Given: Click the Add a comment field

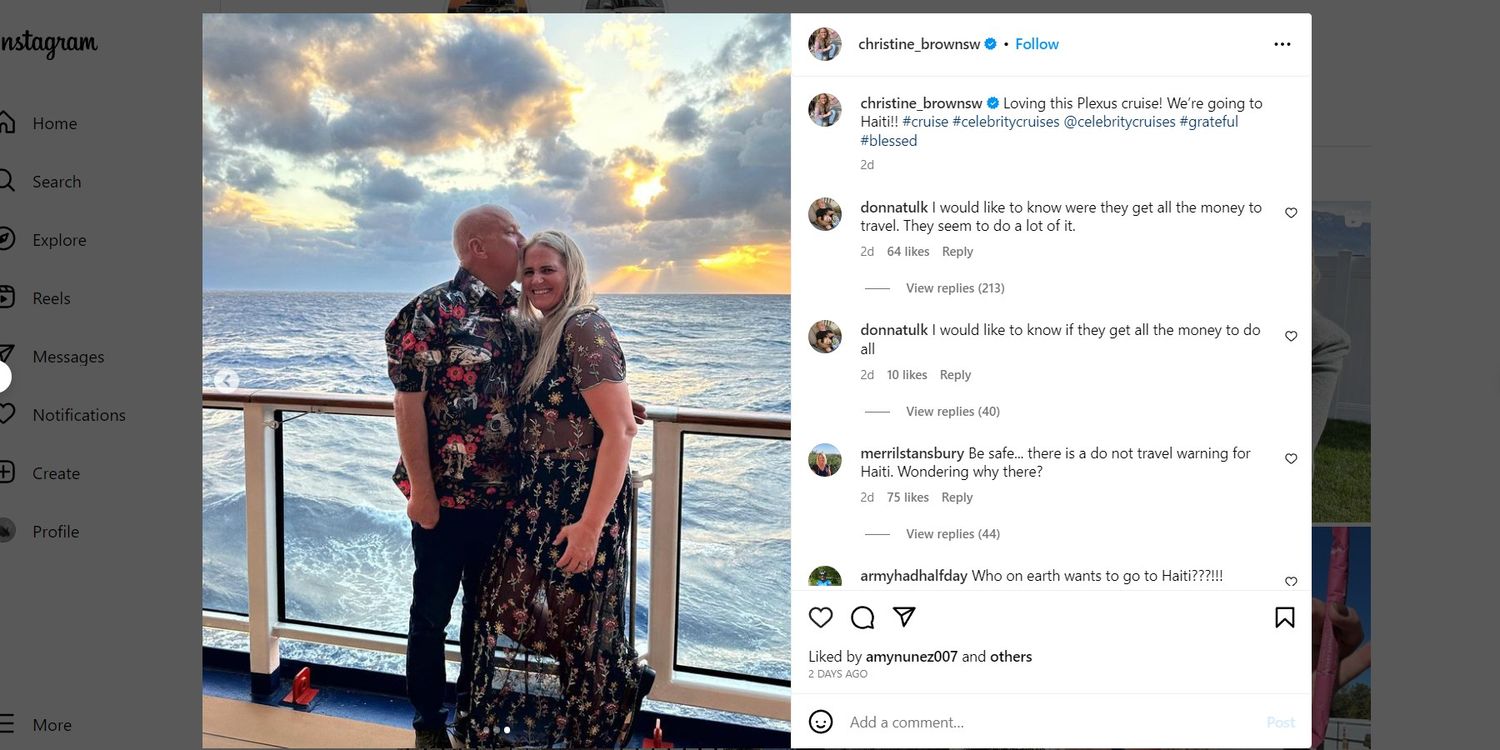Looking at the screenshot, I should pos(1040,722).
